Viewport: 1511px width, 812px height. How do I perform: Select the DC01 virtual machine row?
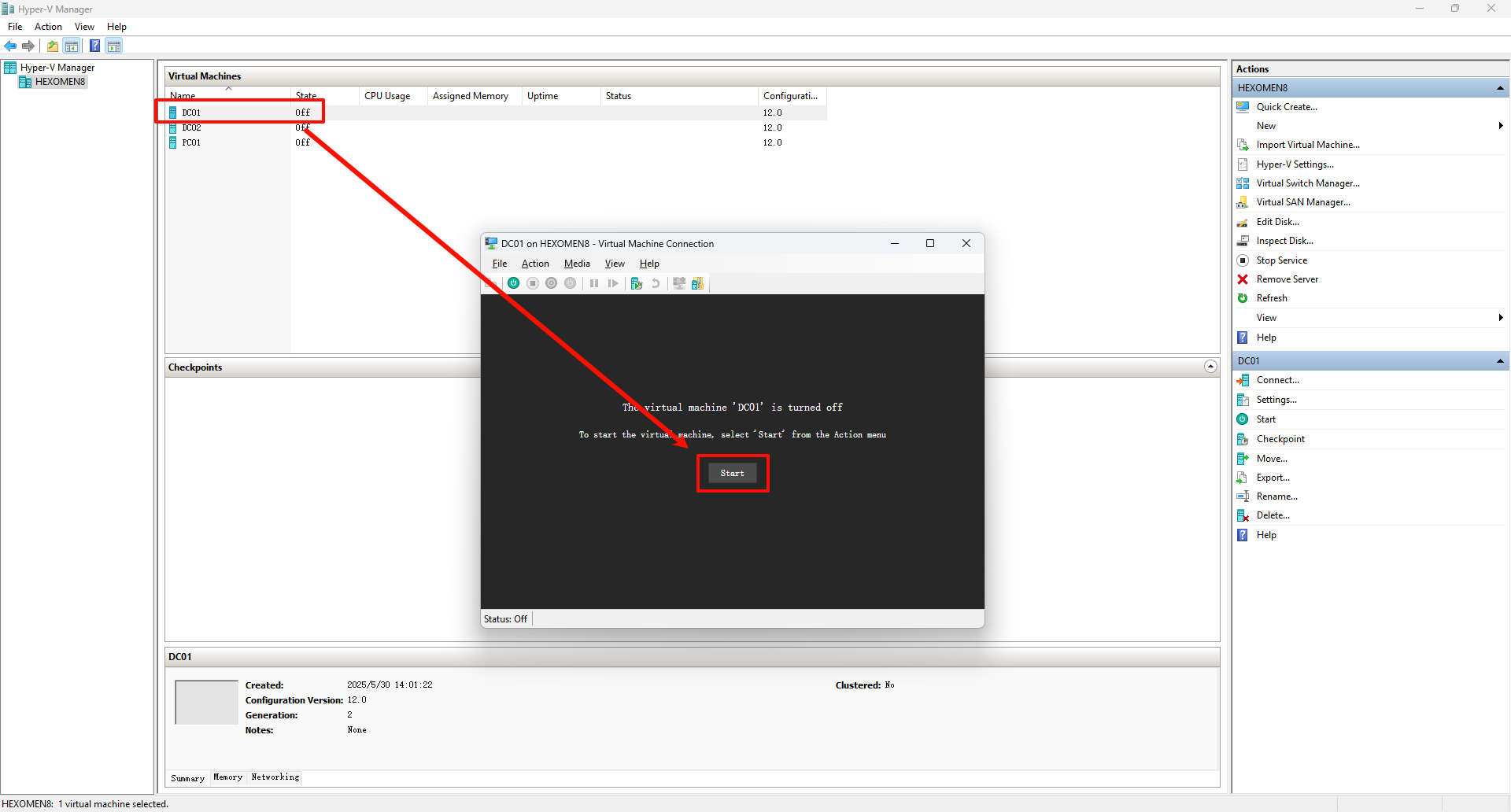pyautogui.click(x=496, y=113)
